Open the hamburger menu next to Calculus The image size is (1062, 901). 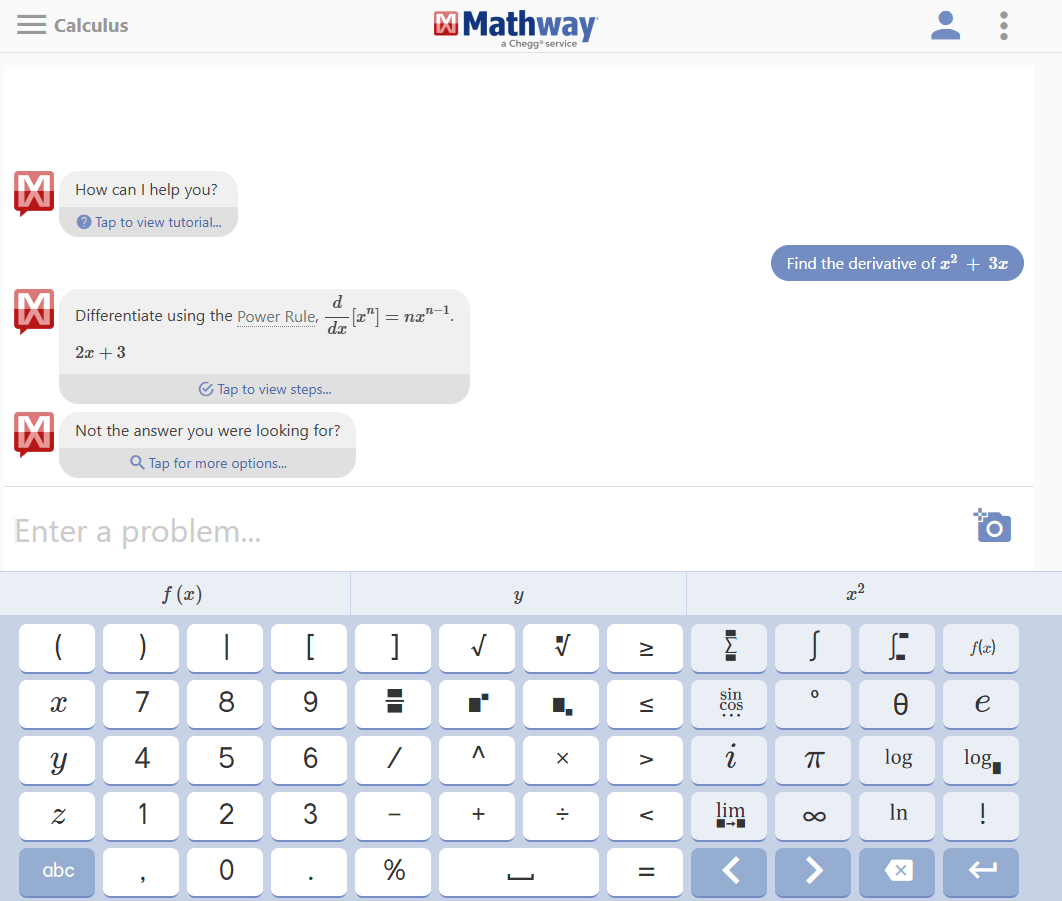pyautogui.click(x=31, y=25)
